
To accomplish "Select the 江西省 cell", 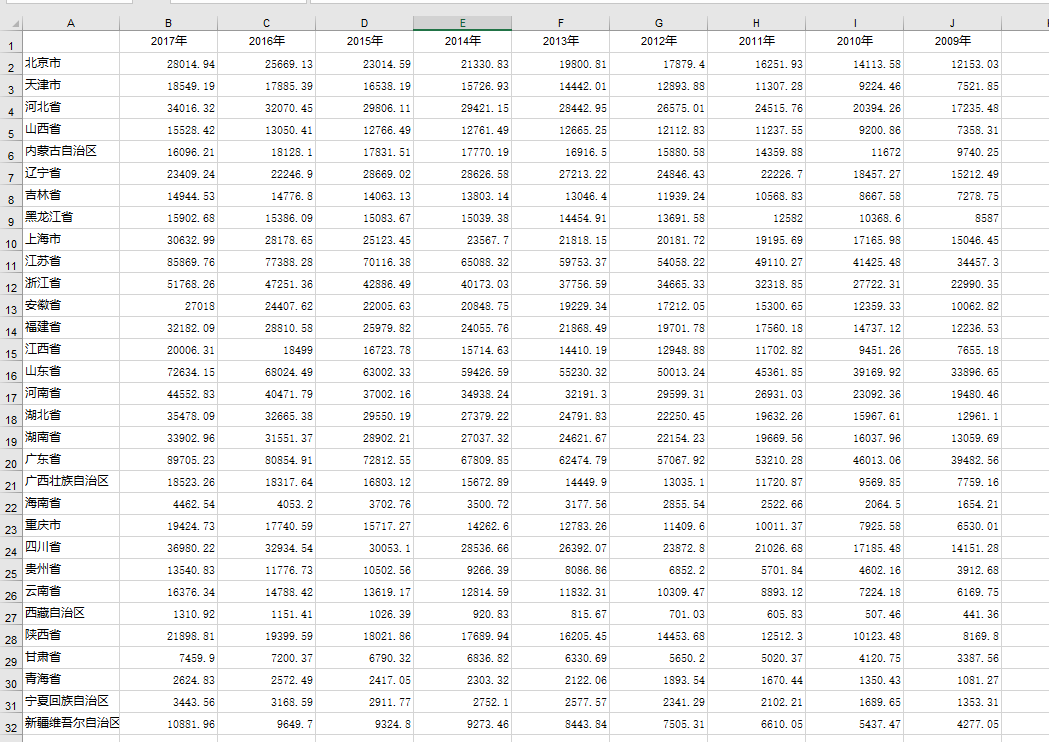I will (71, 350).
